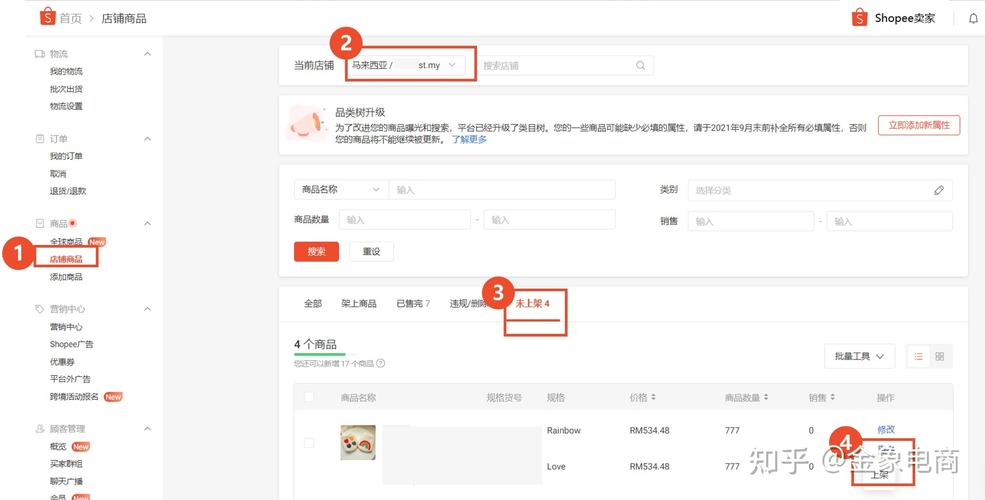This screenshot has height=500, width=985.
Task: Open 聊天广播 in the sidebar
Action: 66,481
